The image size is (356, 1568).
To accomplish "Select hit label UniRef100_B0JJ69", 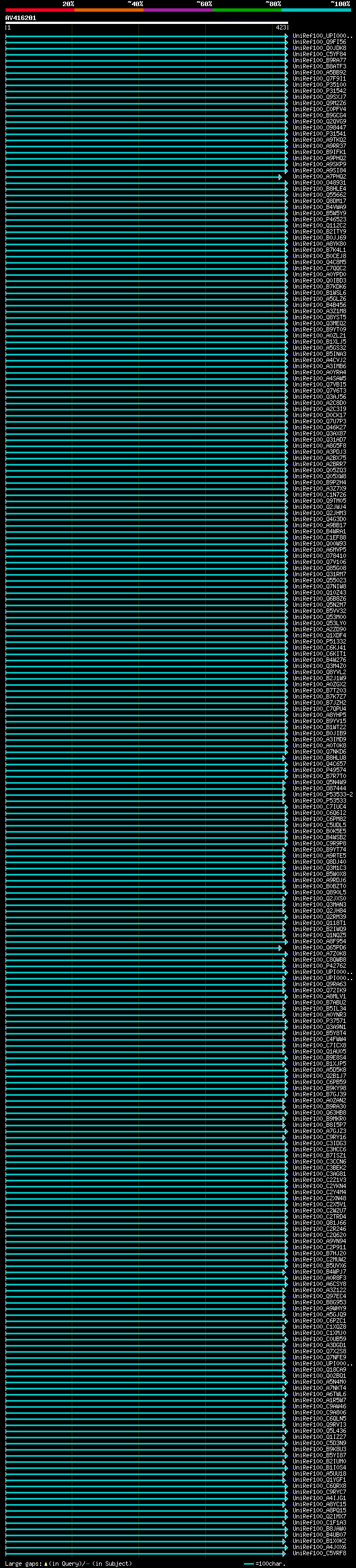I will (x=319, y=238).
